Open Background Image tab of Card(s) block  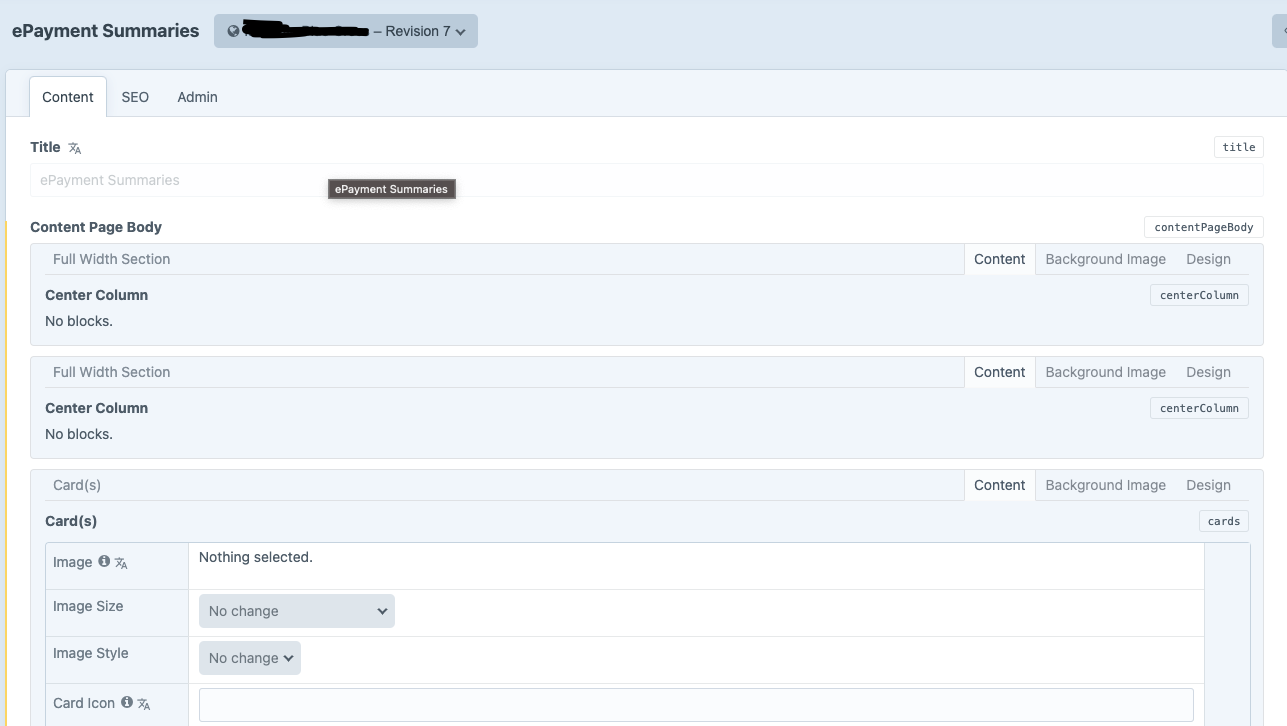click(x=1105, y=485)
